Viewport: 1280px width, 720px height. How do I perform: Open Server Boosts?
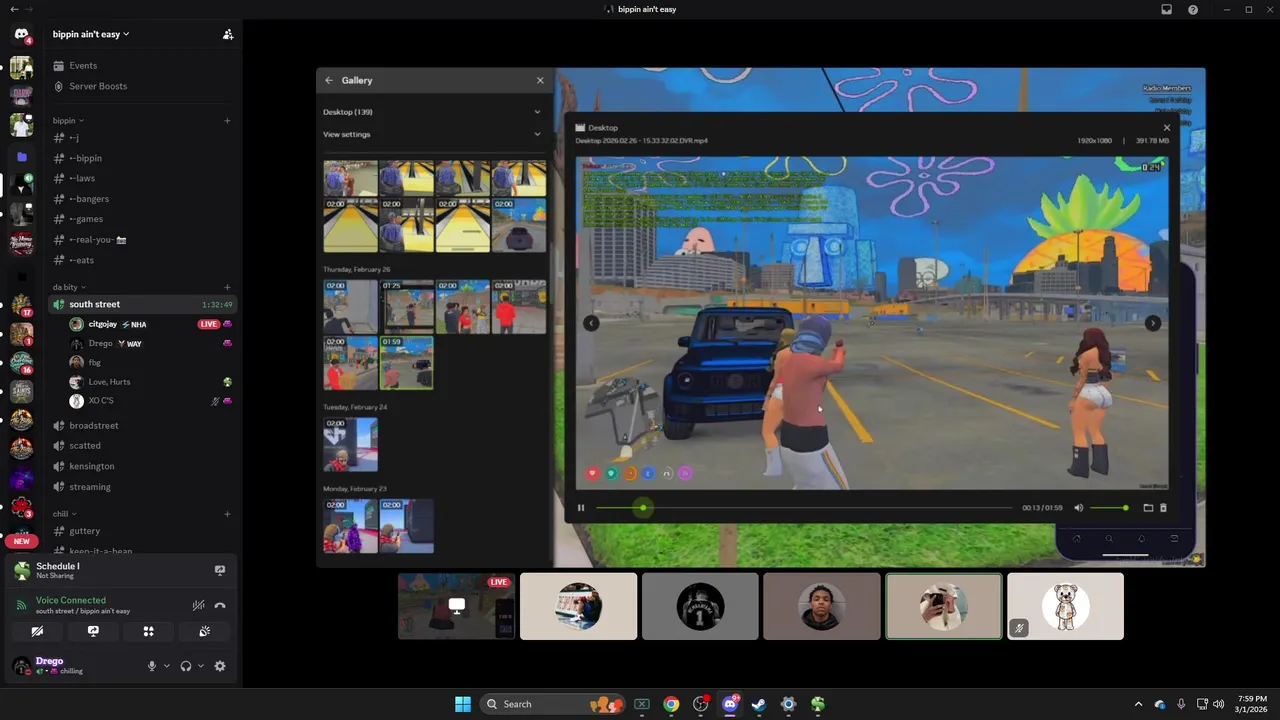[140, 86]
